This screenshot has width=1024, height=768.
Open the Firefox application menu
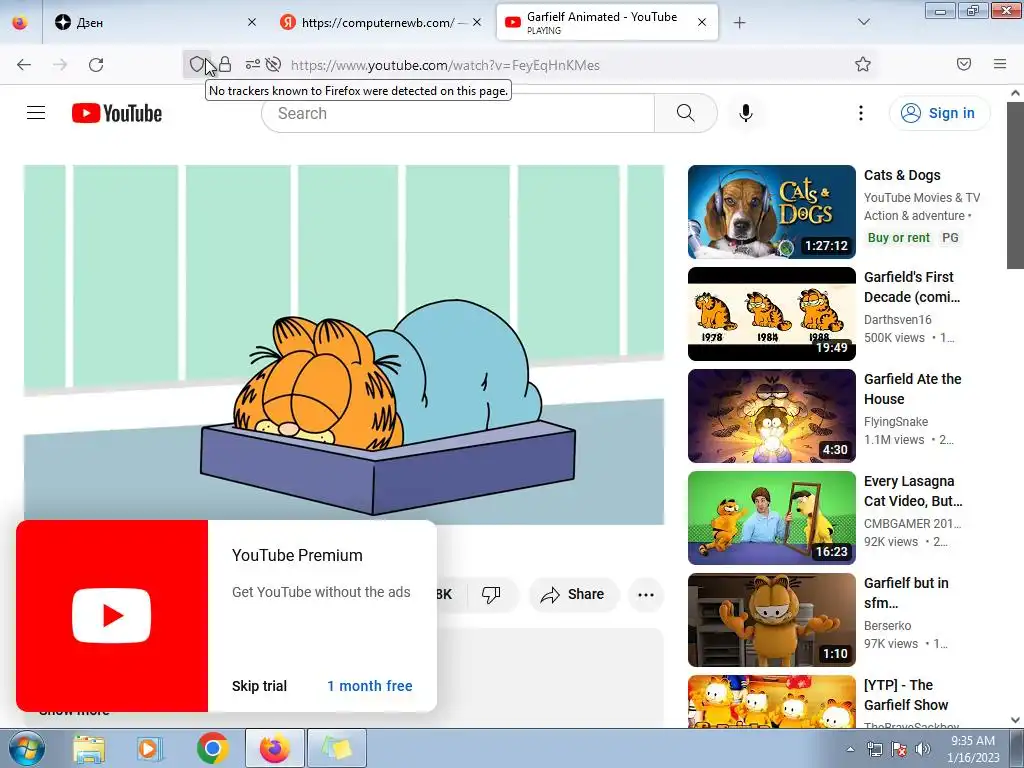[x=1000, y=64]
